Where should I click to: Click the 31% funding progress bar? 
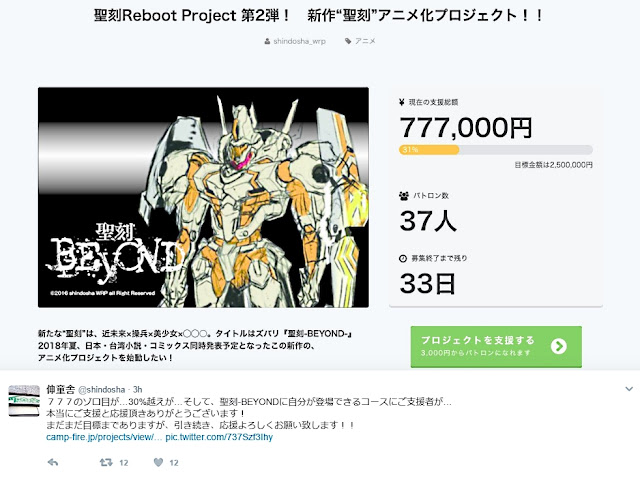tap(496, 150)
